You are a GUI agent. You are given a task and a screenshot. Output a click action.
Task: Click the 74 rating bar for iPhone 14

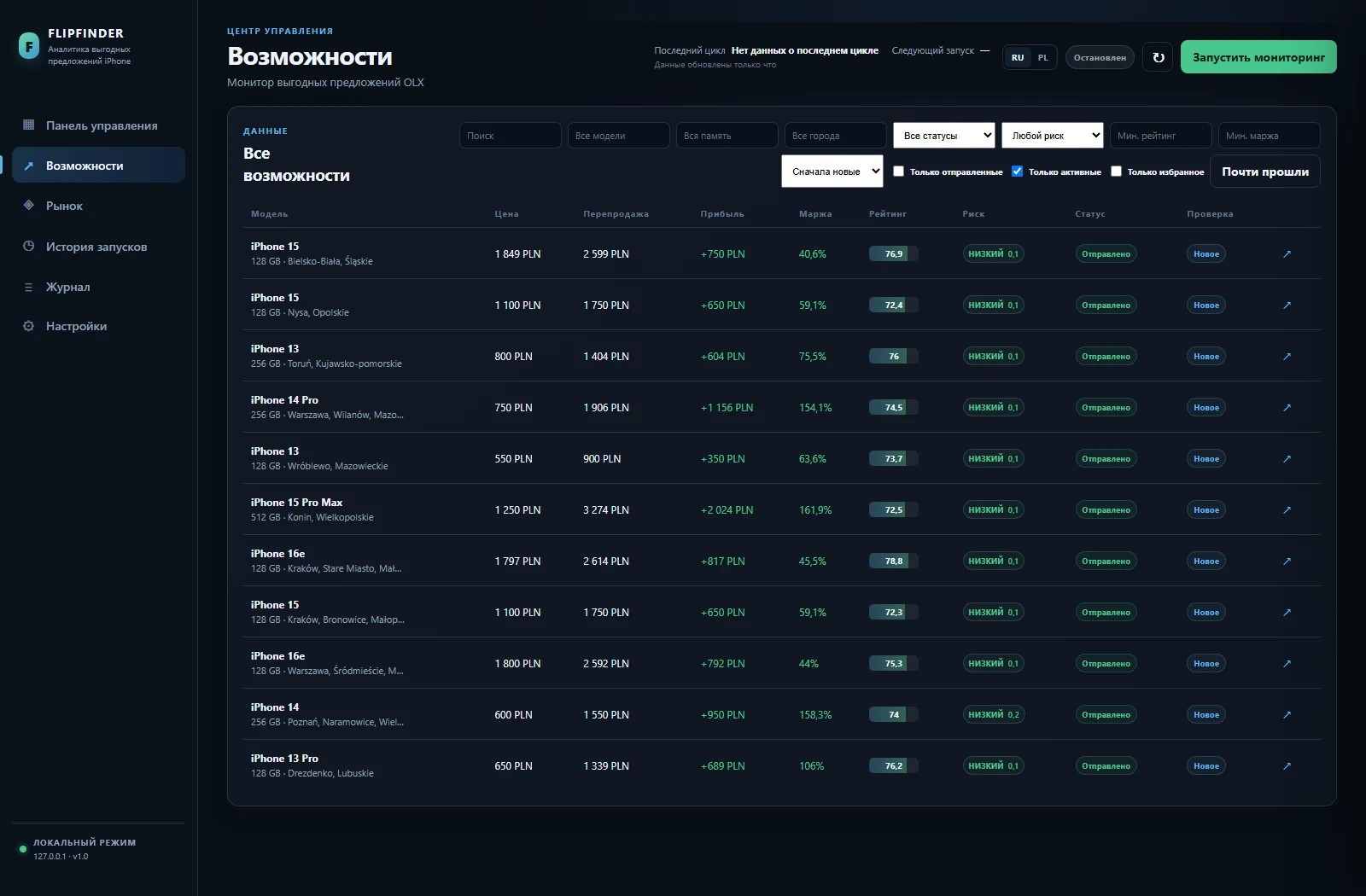coord(894,714)
